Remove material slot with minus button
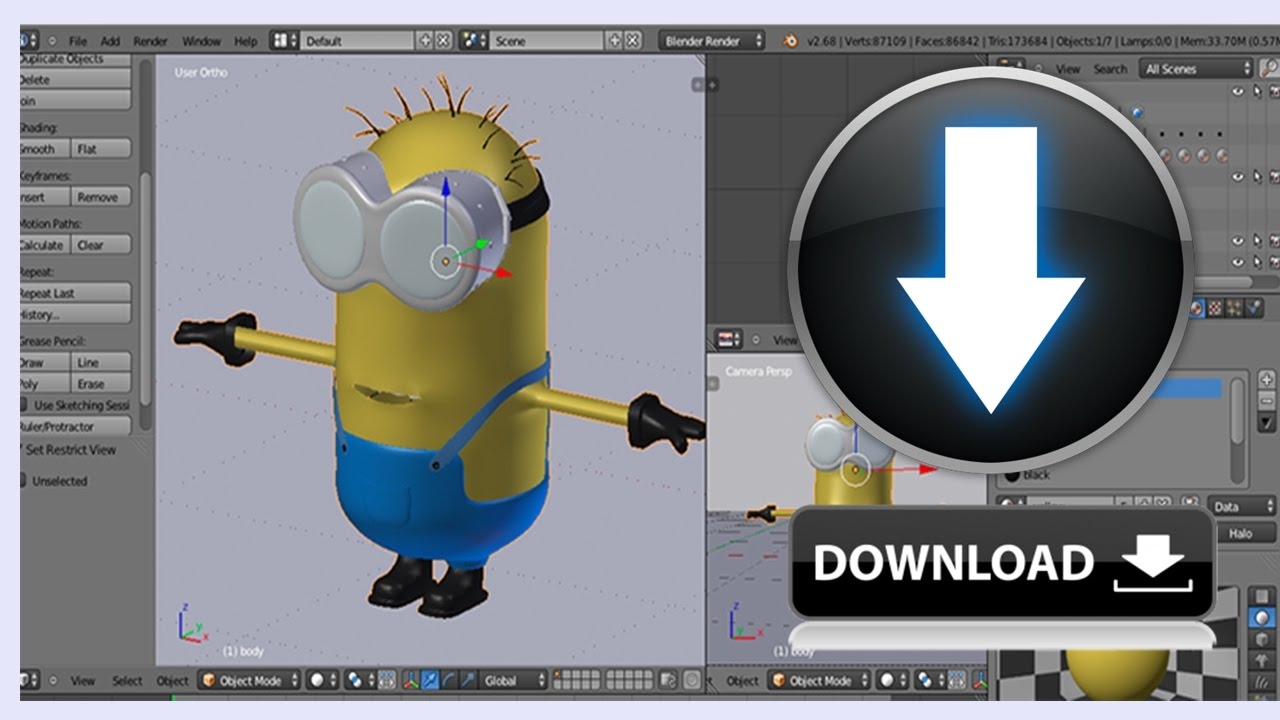The image size is (1280, 720). point(1266,401)
